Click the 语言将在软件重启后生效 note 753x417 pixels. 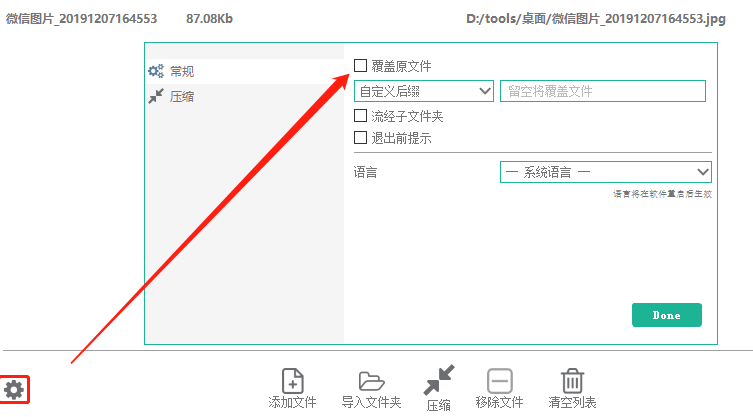pos(662,194)
